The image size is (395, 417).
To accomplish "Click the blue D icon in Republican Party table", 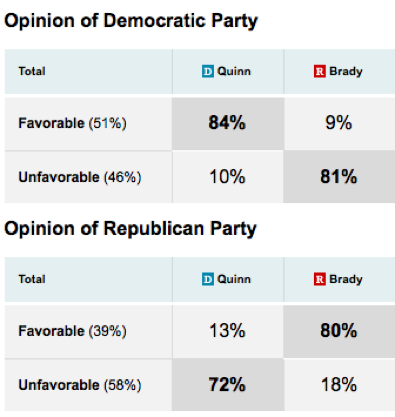I will point(208,279).
